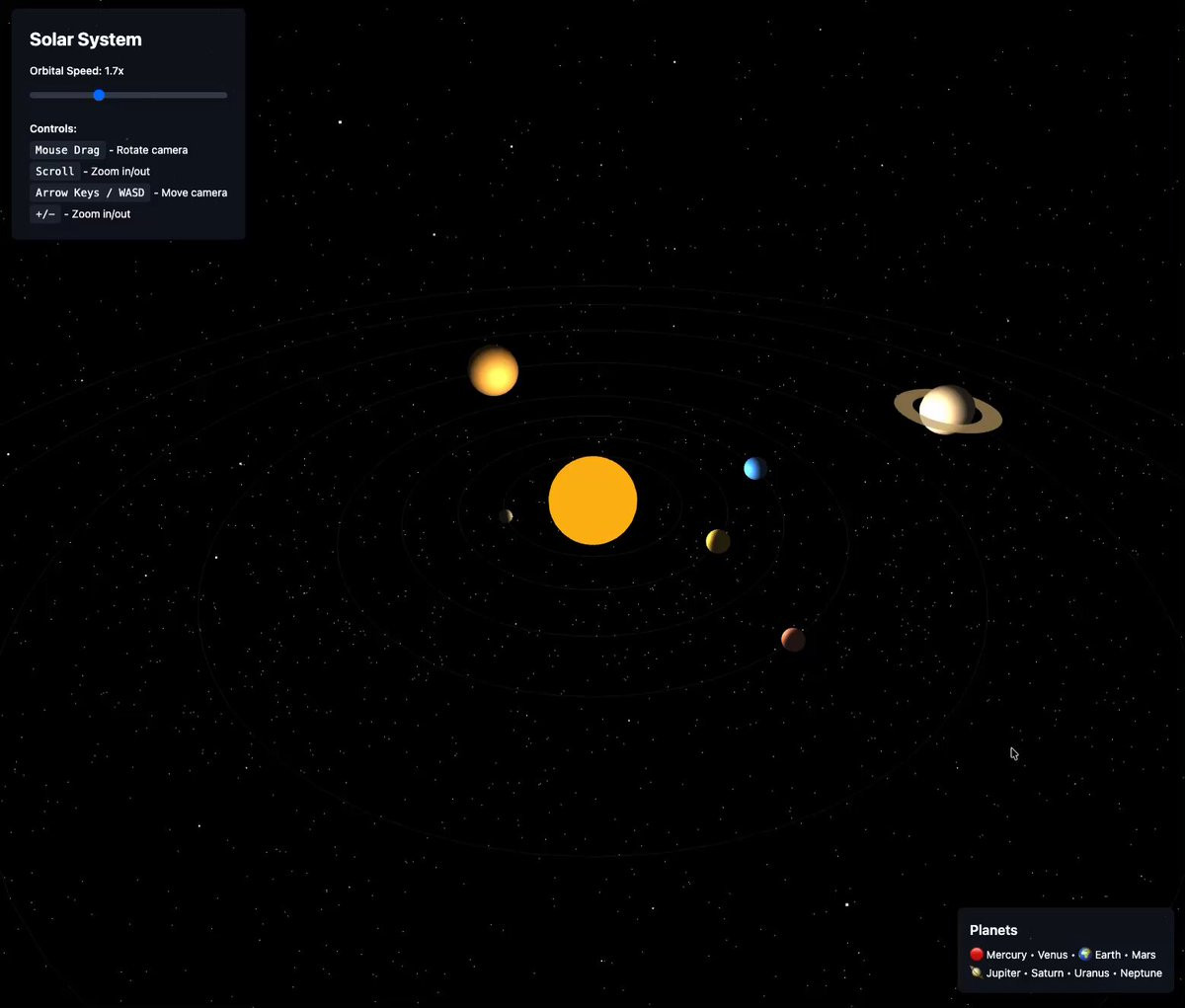Screen dimensions: 1185x1008
Task: Click the '+/−' key badge
Action: coord(45,214)
